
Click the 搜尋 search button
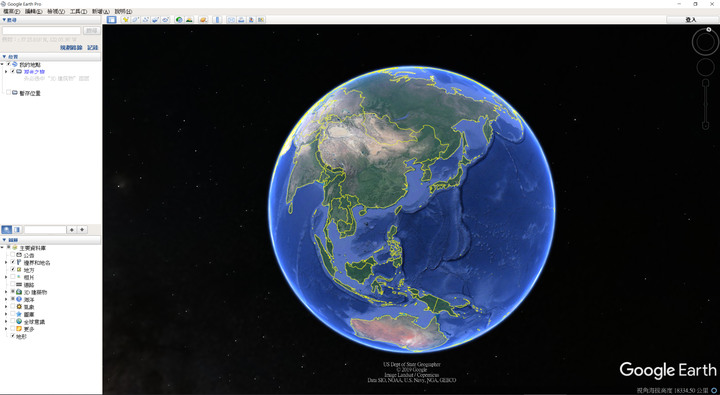[x=92, y=31]
